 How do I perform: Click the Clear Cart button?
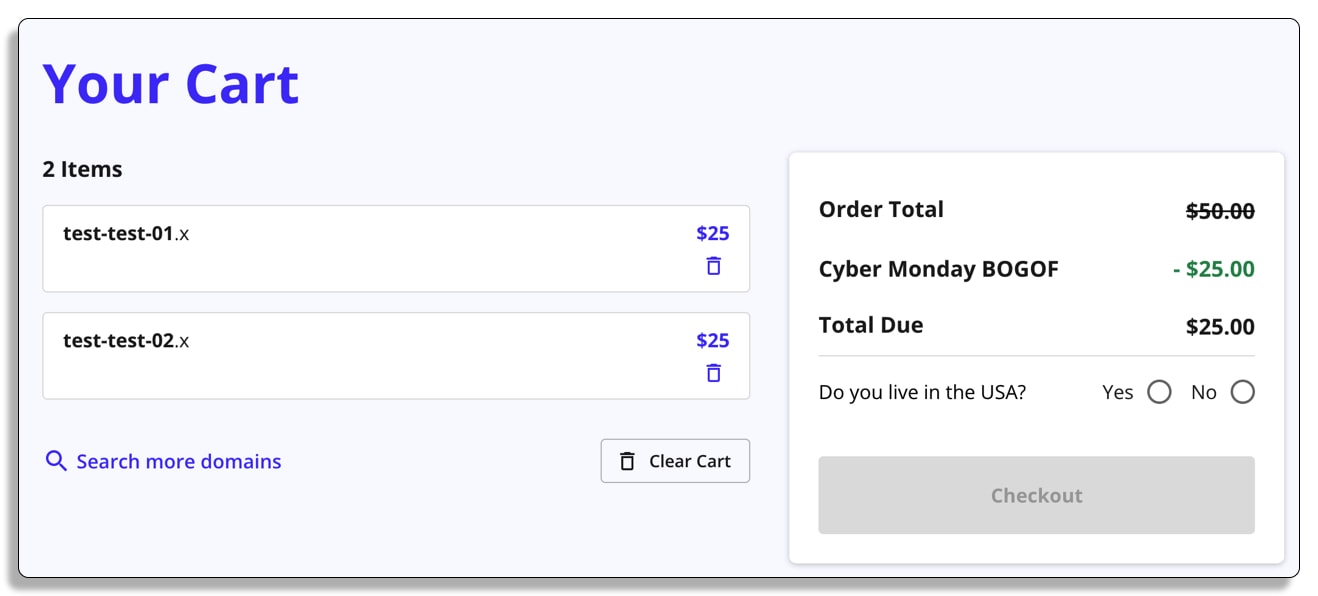(x=675, y=461)
